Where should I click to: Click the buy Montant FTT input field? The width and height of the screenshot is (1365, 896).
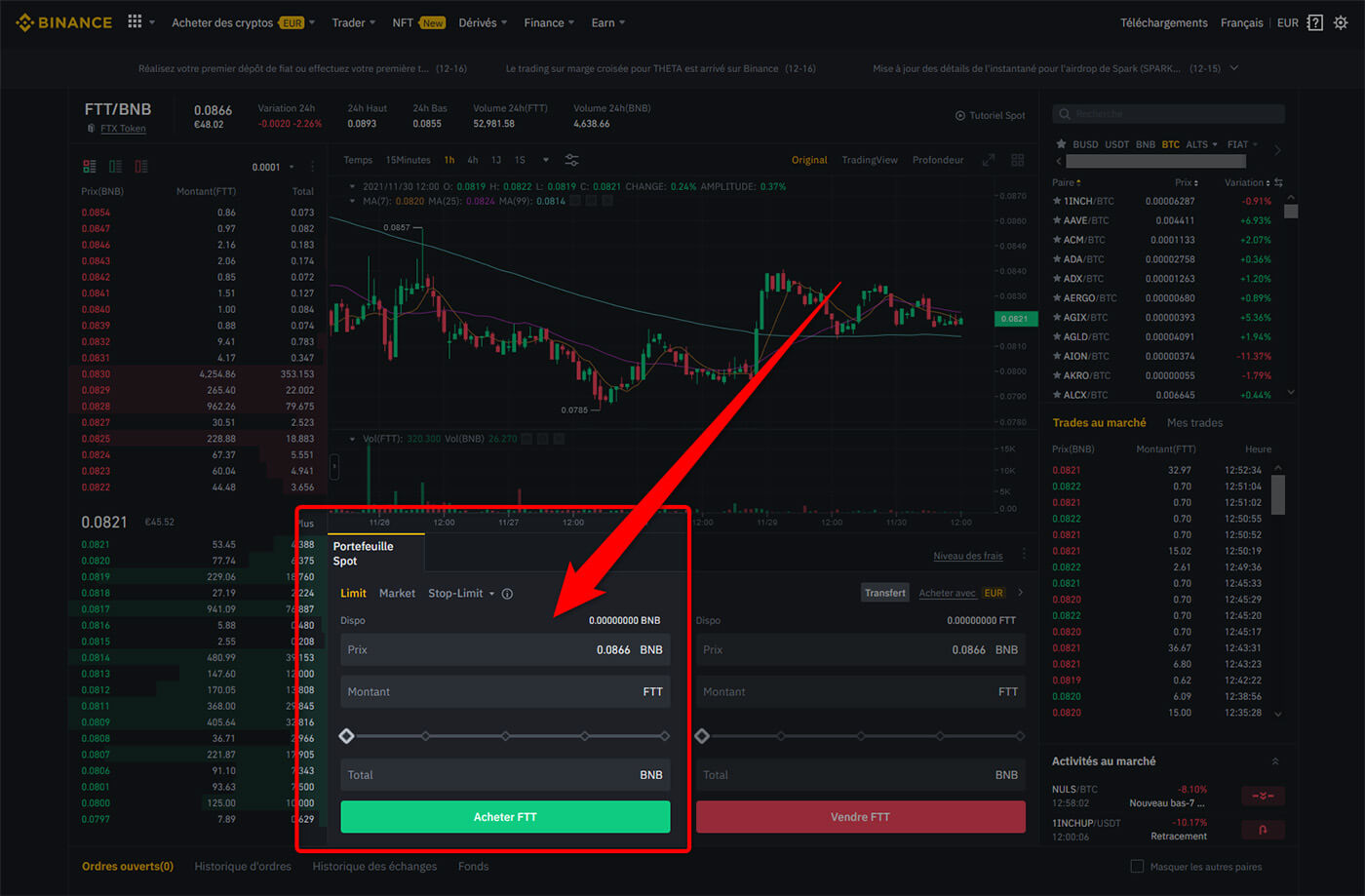point(505,691)
